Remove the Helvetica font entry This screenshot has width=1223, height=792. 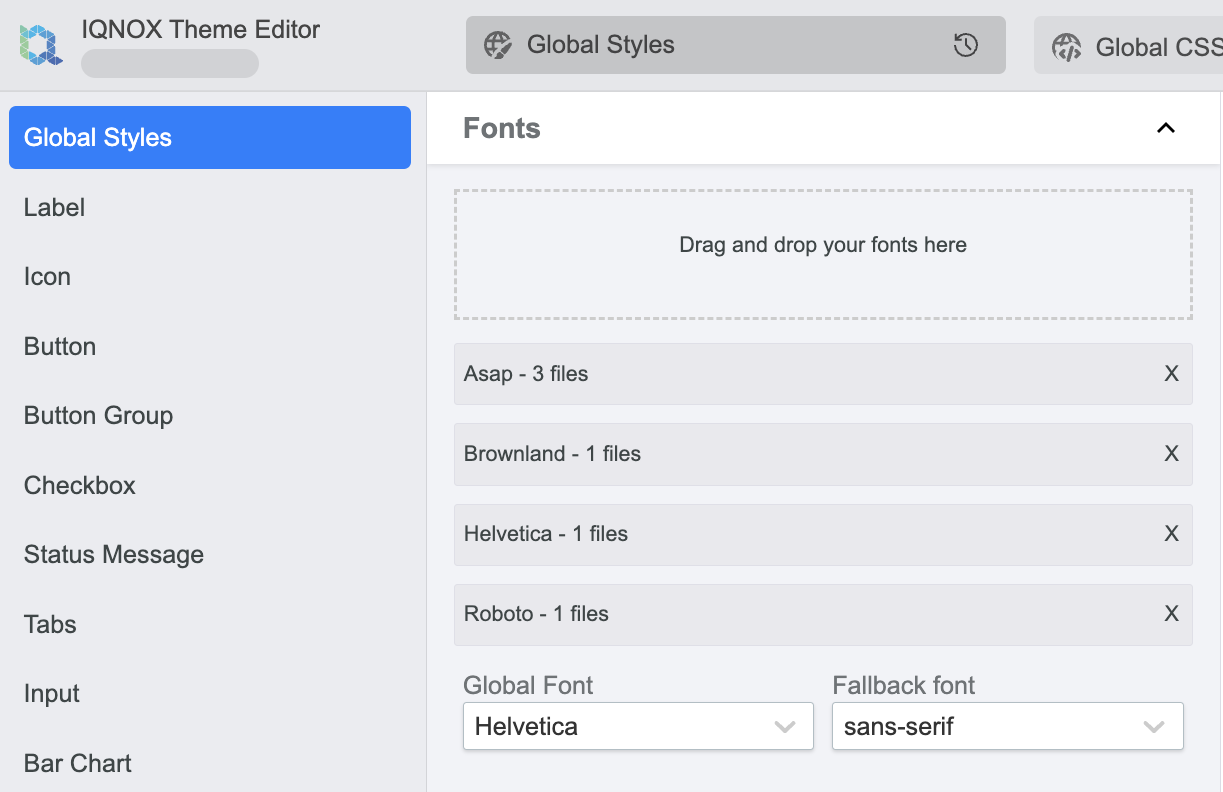click(x=1171, y=533)
